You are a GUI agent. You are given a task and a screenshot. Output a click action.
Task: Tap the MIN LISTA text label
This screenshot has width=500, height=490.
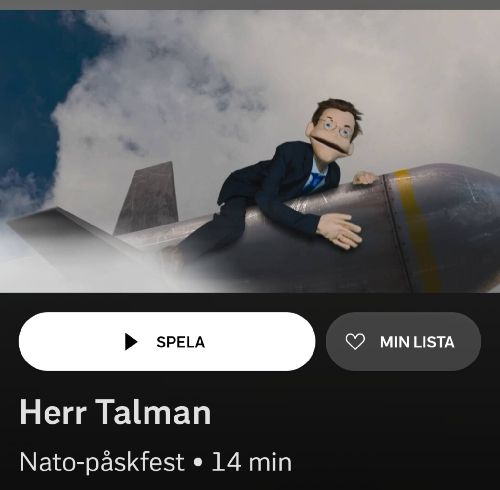point(417,342)
